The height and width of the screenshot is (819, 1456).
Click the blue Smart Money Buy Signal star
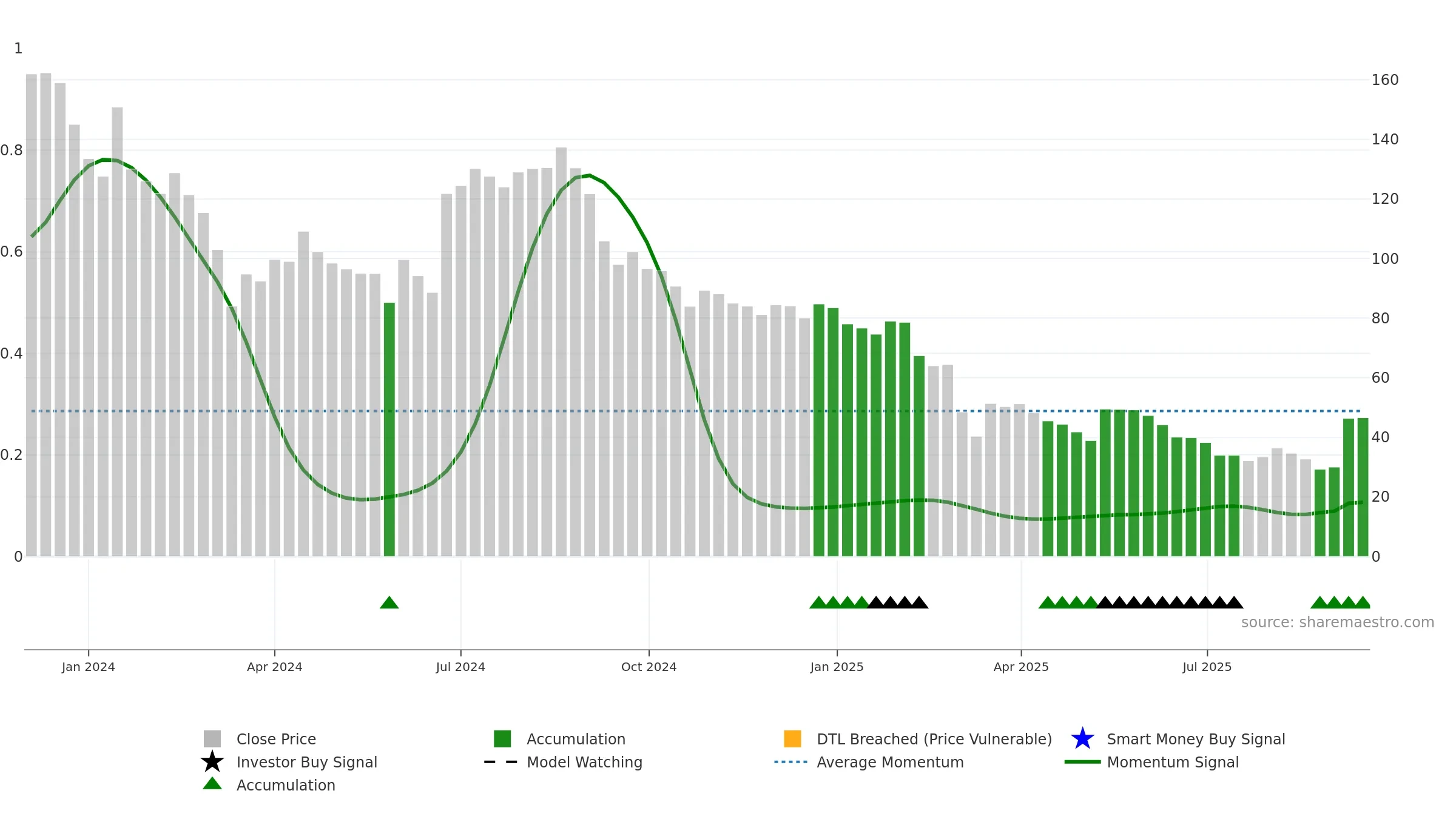coord(1082,739)
